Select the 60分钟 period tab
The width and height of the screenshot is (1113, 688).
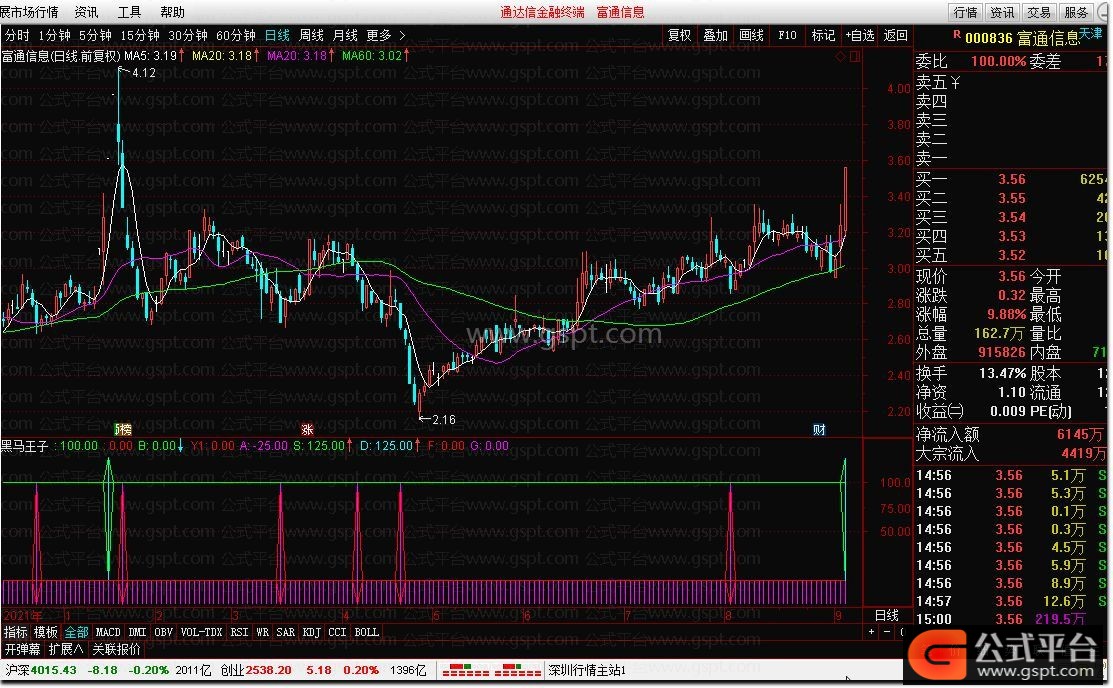(x=236, y=36)
